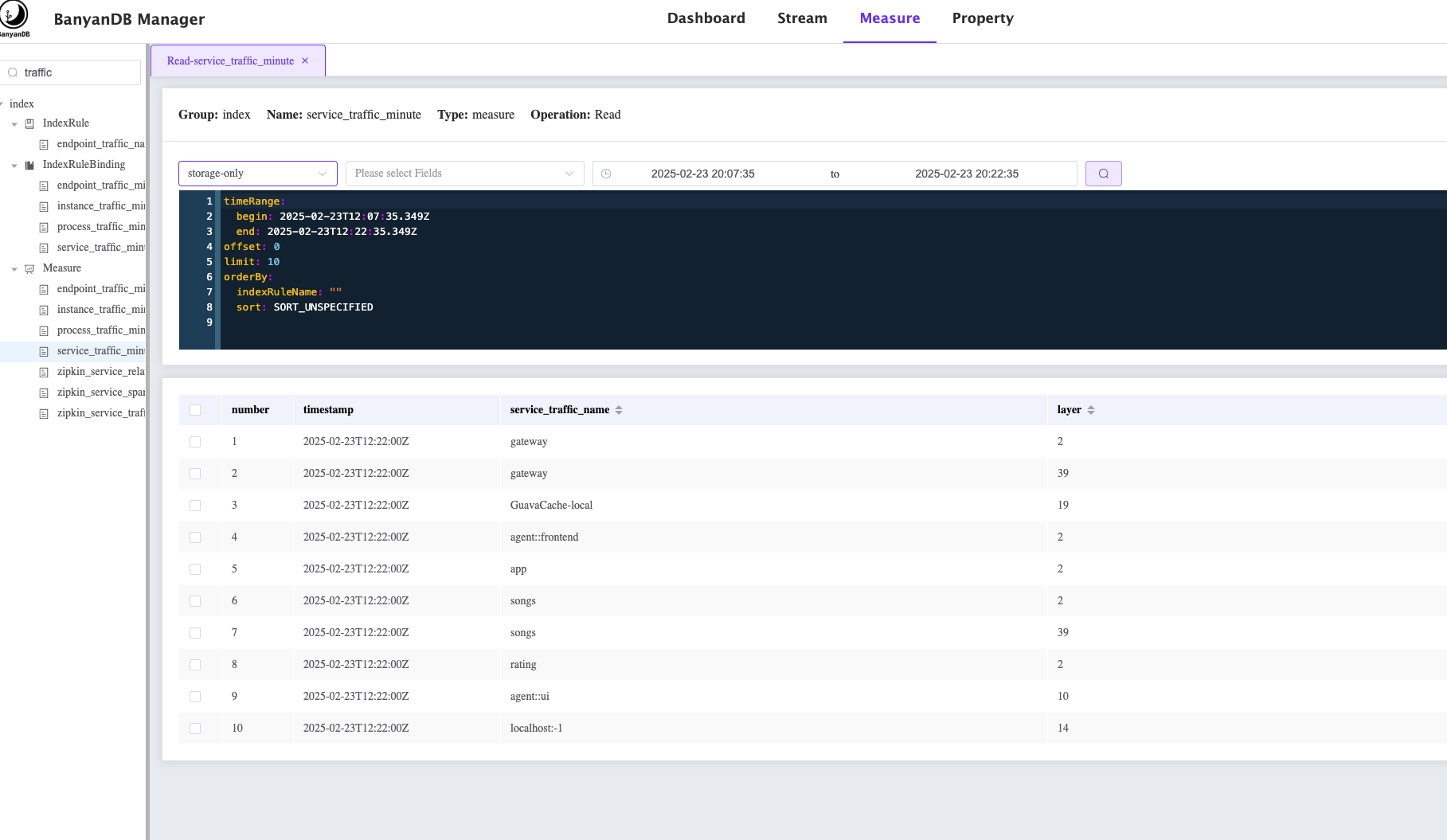Select the checkbox for localhost:-1 row
Image resolution: width=1447 pixels, height=840 pixels.
[x=195, y=729]
